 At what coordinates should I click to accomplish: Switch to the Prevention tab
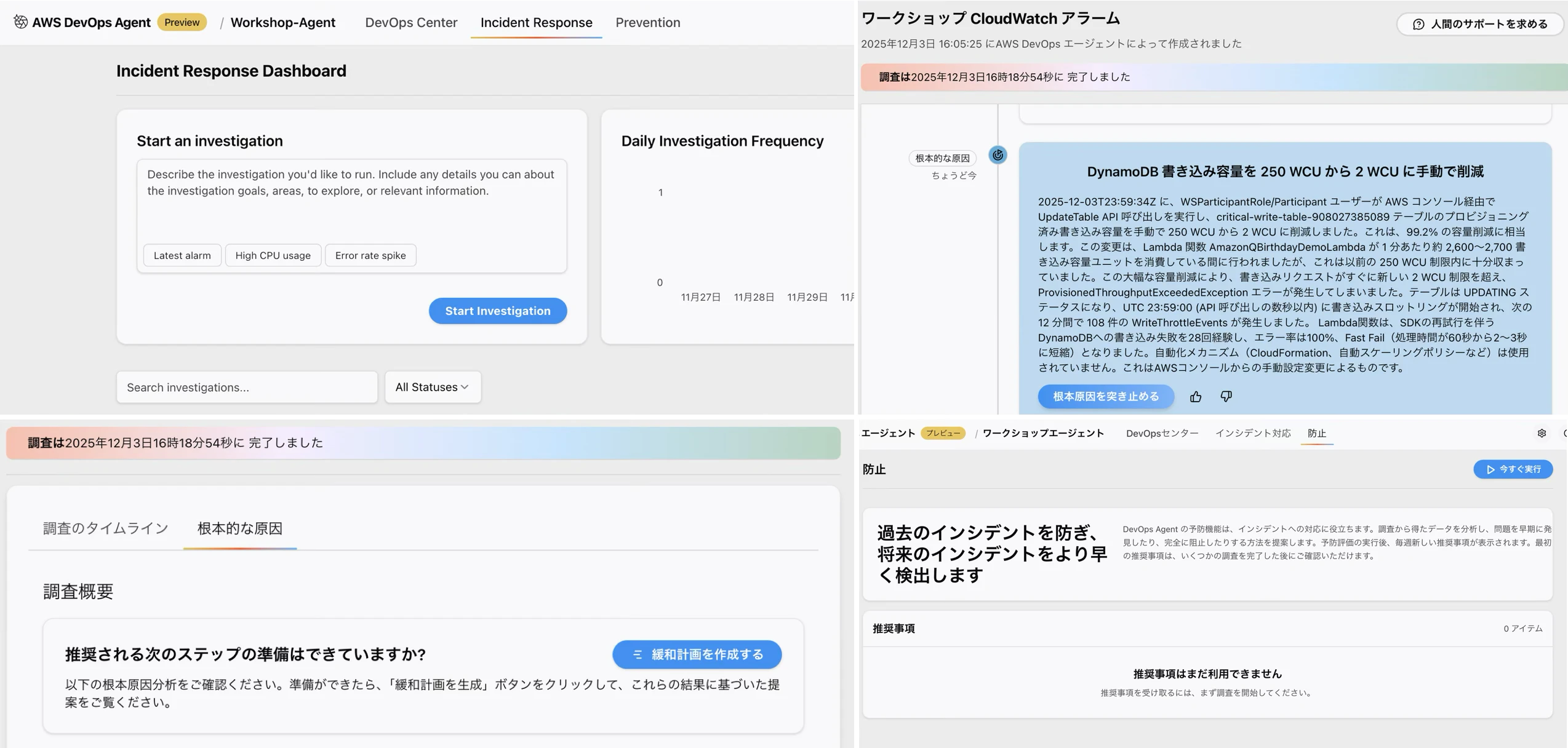[x=647, y=23]
